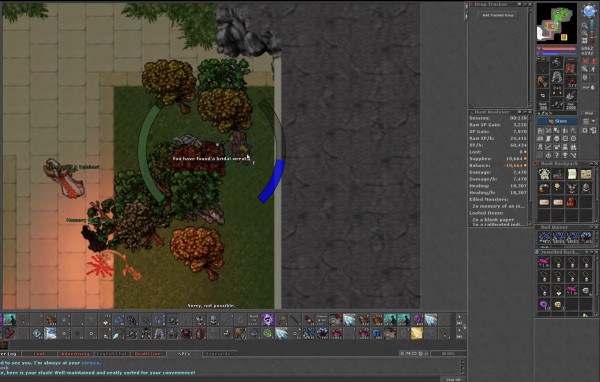Click the 'Balance:' value in Hunt Analyser
This screenshot has width=600, height=382.
(x=515, y=165)
